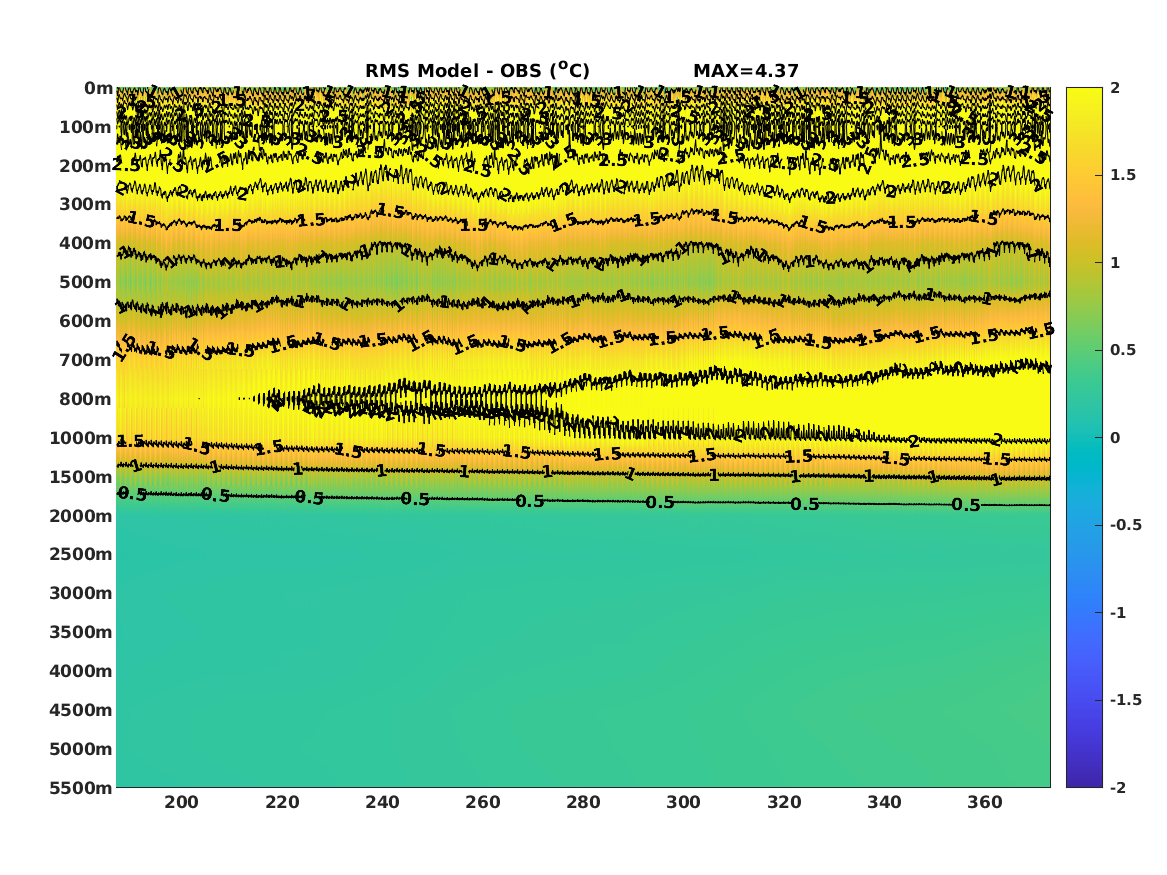Click the colorbar gradient strip
Viewport: 1167px width, 875px height.
click(x=1084, y=438)
